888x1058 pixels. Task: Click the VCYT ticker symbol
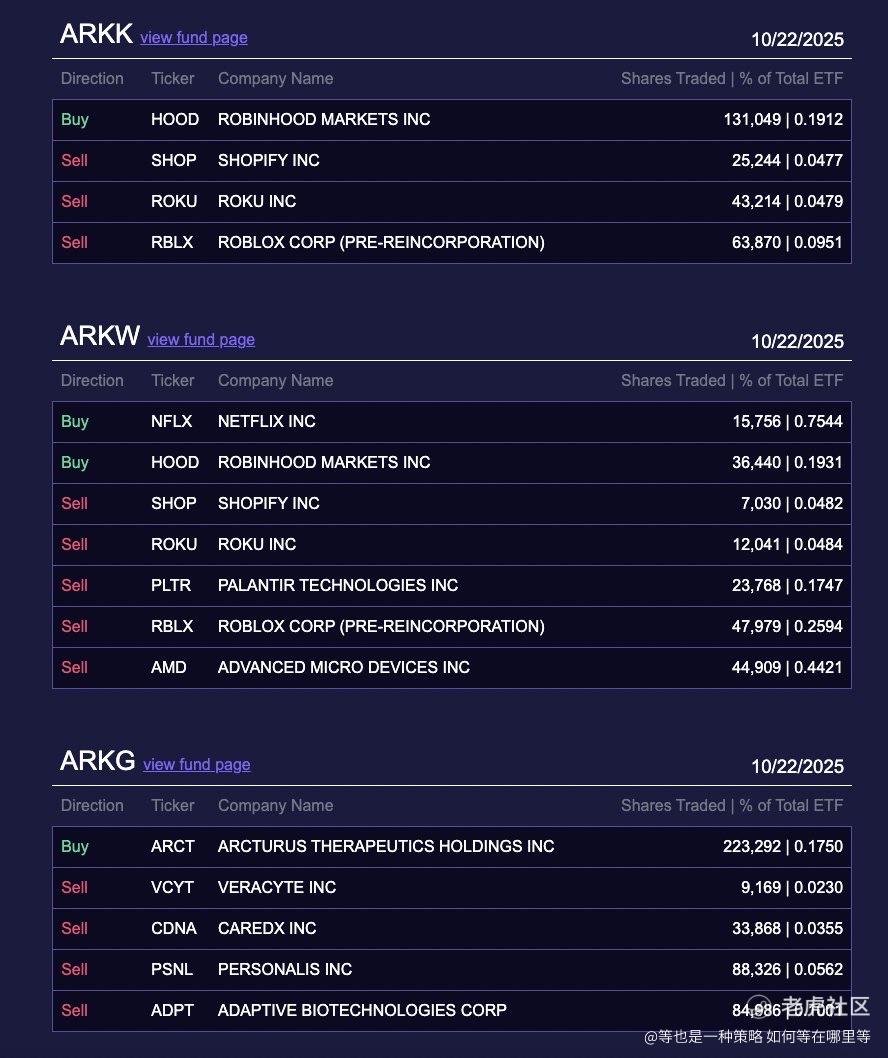tap(173, 888)
